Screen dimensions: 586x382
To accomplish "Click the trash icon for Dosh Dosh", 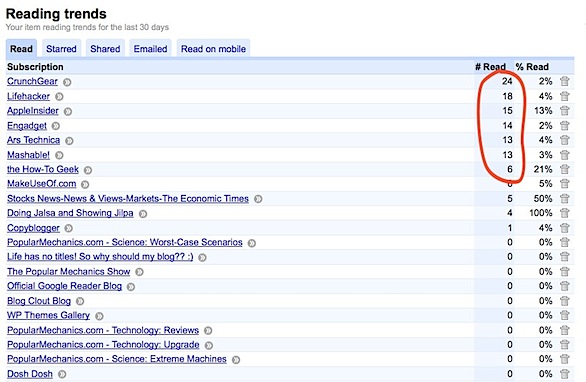I will pyautogui.click(x=565, y=374).
